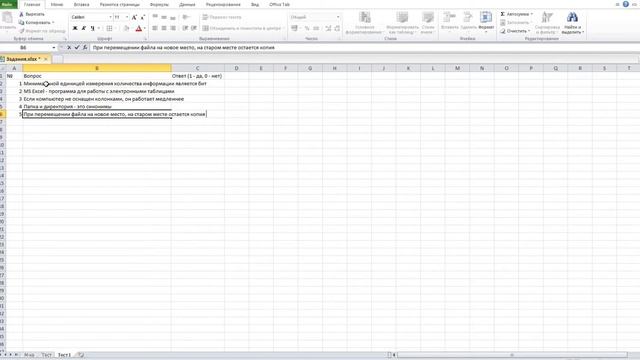This screenshot has width=640, height=360.
Task: Click the decrease decimal icon
Action: pyautogui.click(x=337, y=28)
